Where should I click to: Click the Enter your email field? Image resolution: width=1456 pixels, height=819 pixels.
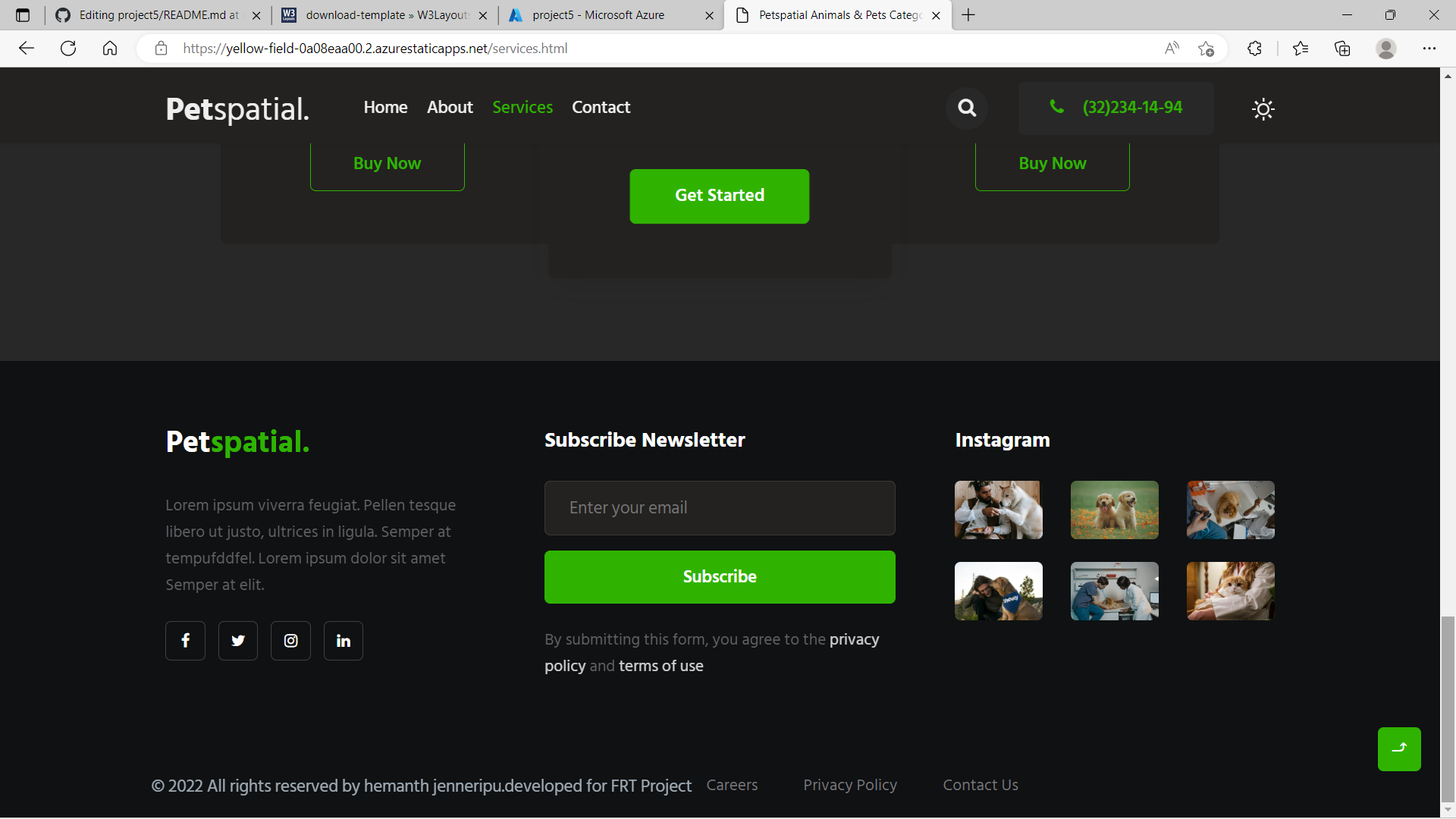tap(719, 507)
